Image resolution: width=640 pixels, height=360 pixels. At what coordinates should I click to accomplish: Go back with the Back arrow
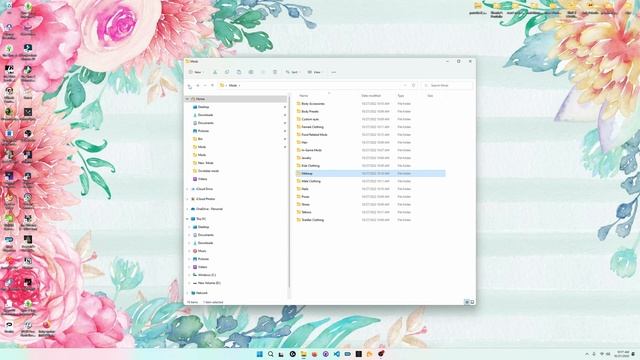click(x=190, y=86)
